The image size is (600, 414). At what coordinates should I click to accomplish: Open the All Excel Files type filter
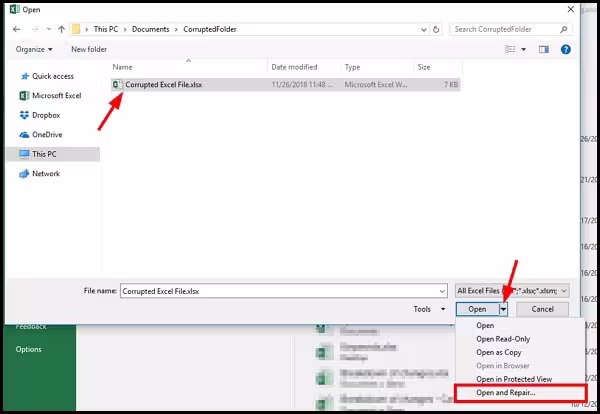pyautogui.click(x=512, y=291)
